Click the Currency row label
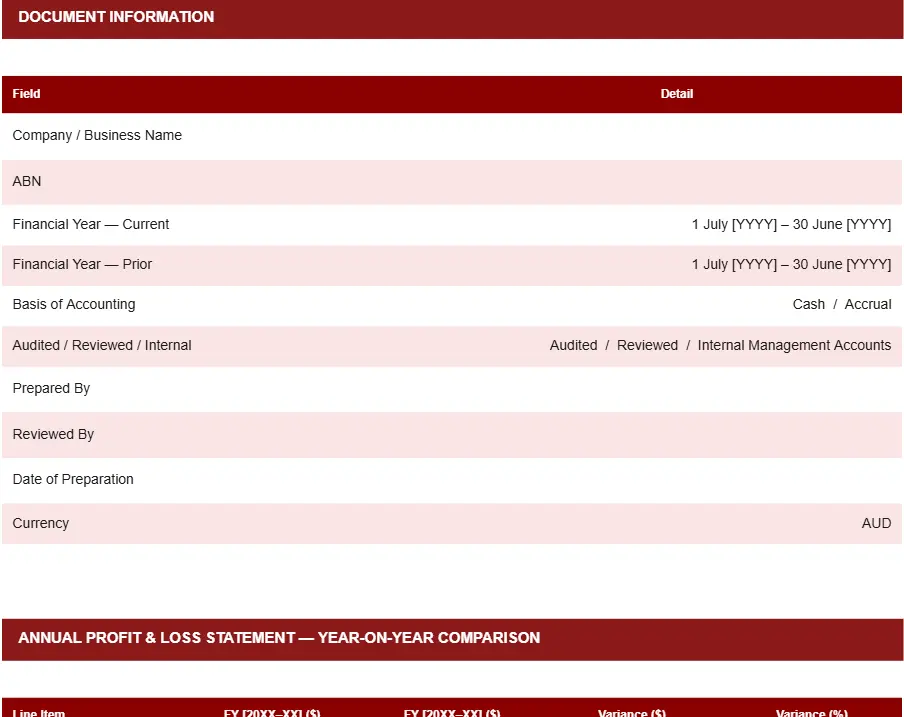Screen dimensions: 904x717 point(41,524)
